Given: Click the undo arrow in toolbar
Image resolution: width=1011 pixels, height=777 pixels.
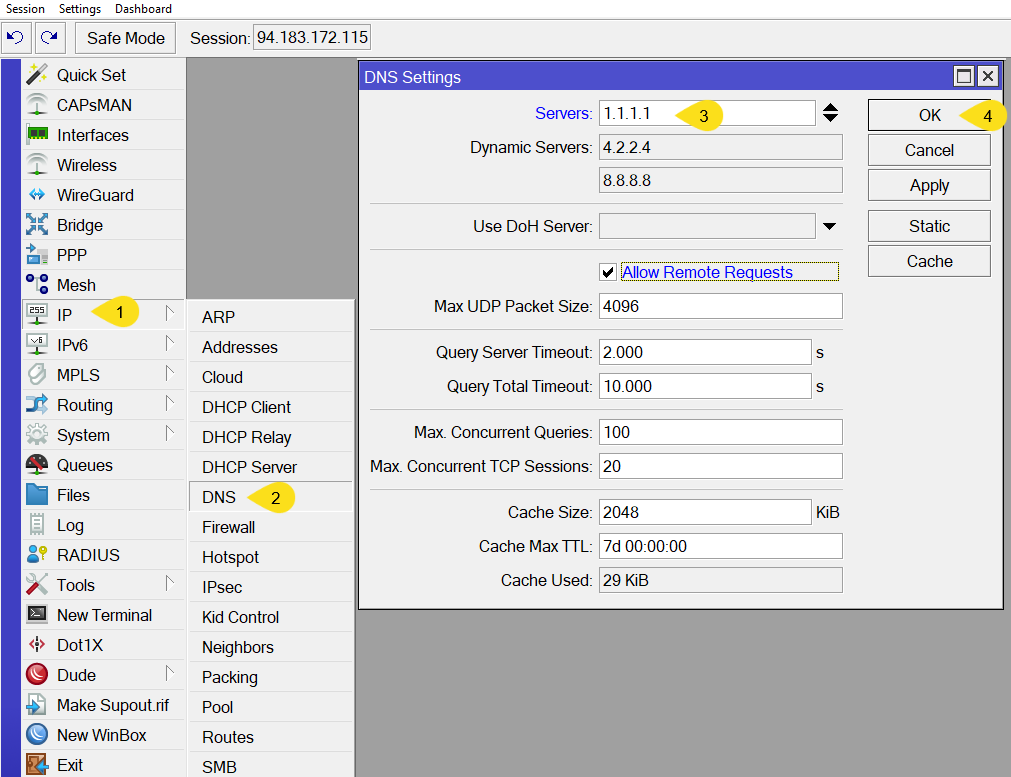Looking at the screenshot, I should [15, 39].
